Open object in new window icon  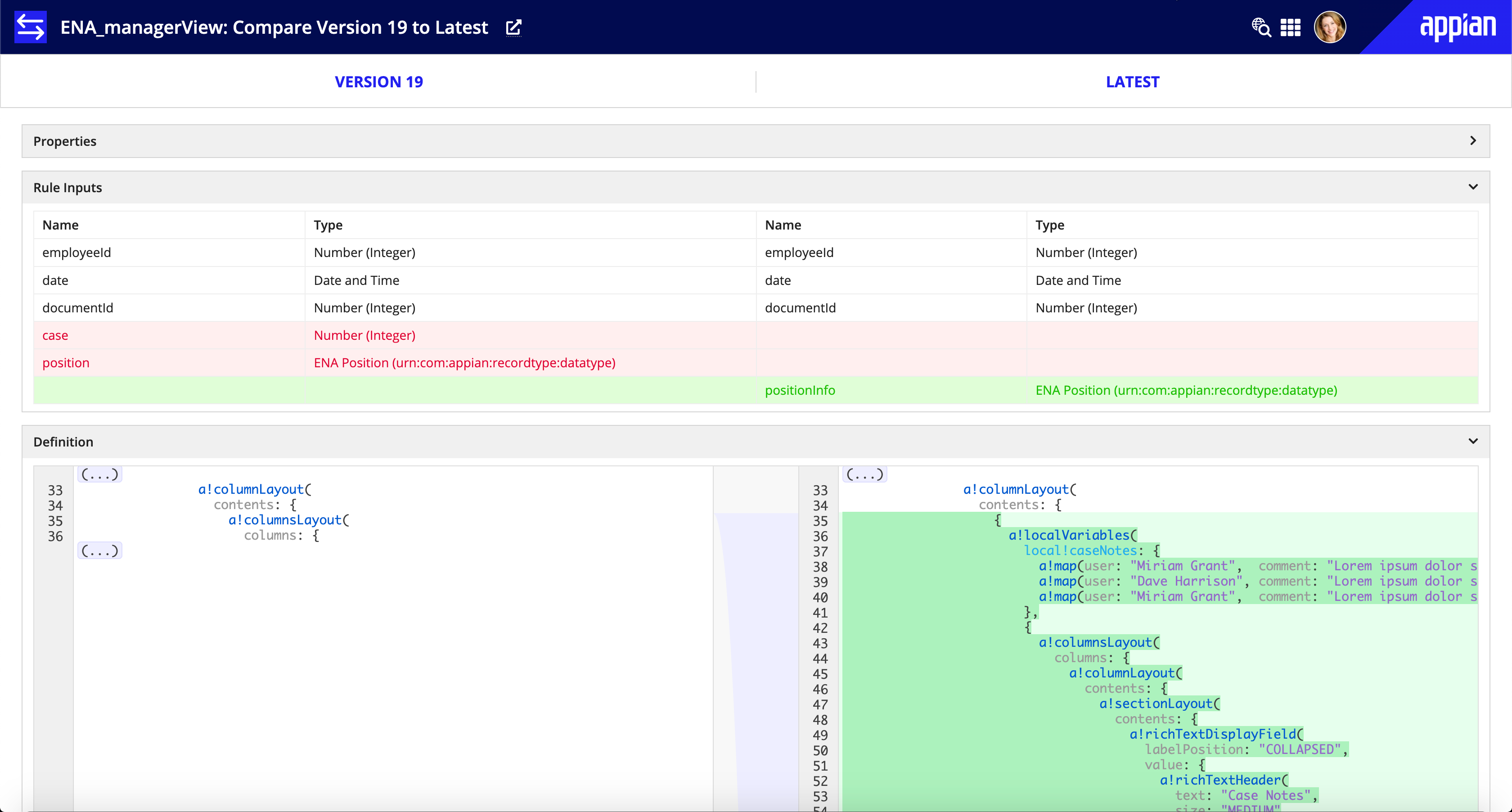point(513,27)
